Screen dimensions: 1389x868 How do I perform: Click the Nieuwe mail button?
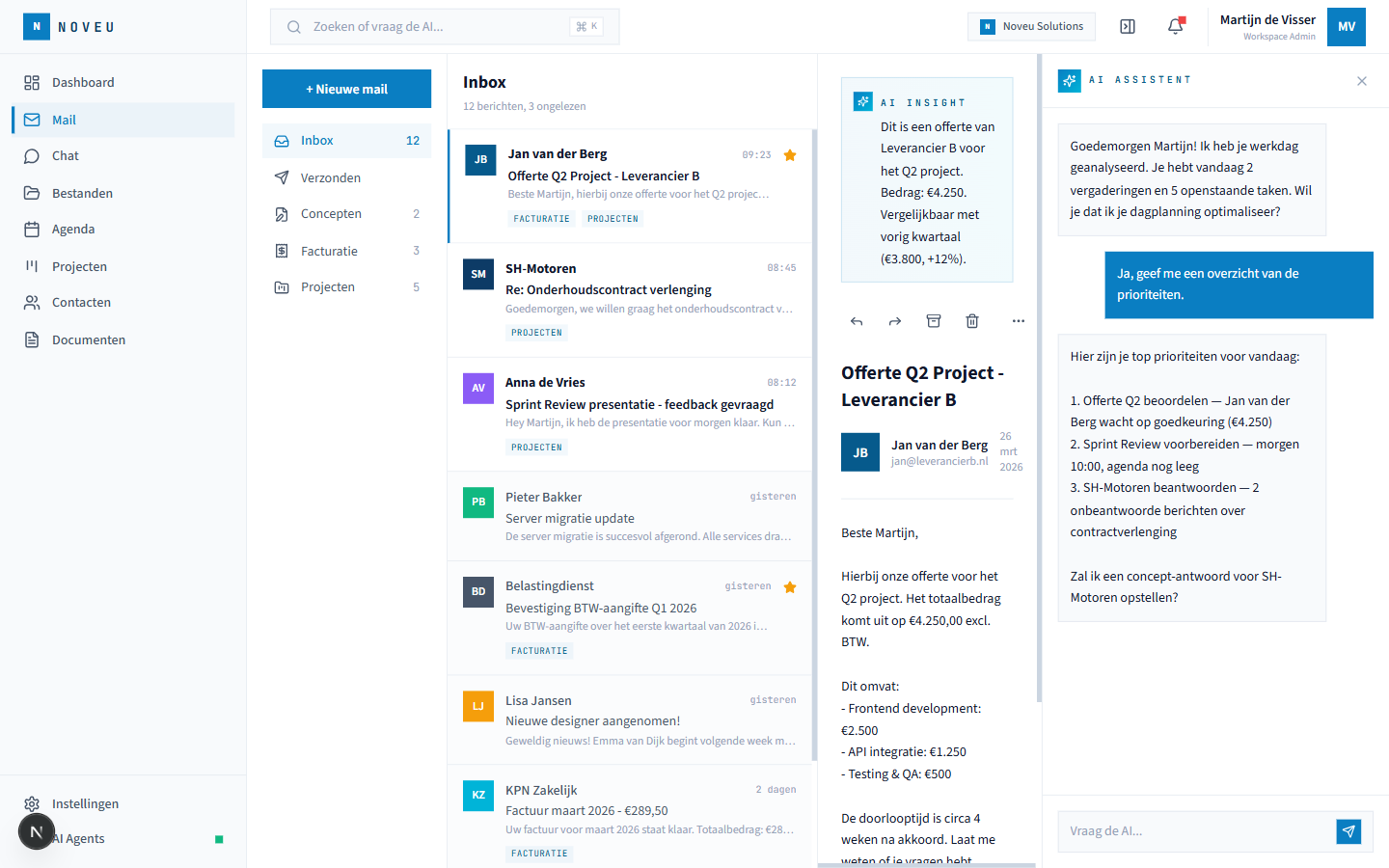(x=346, y=89)
